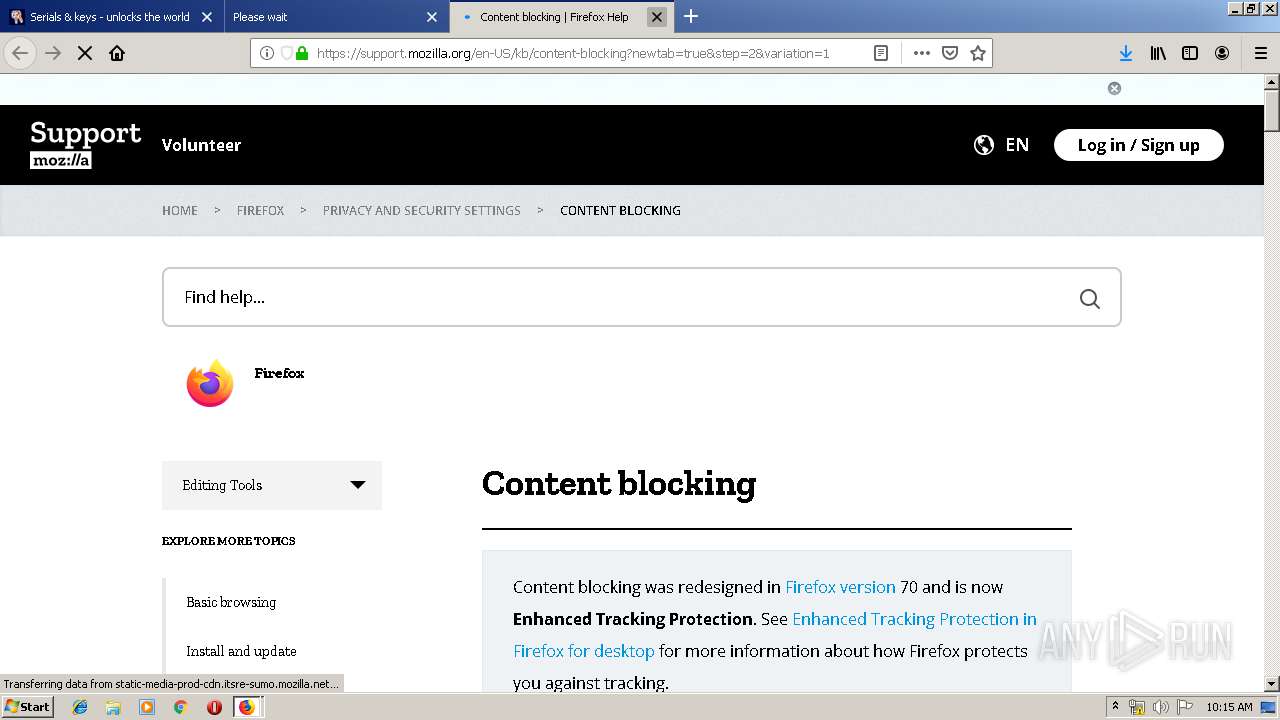Click Log in / Sign up

[x=1138, y=145]
